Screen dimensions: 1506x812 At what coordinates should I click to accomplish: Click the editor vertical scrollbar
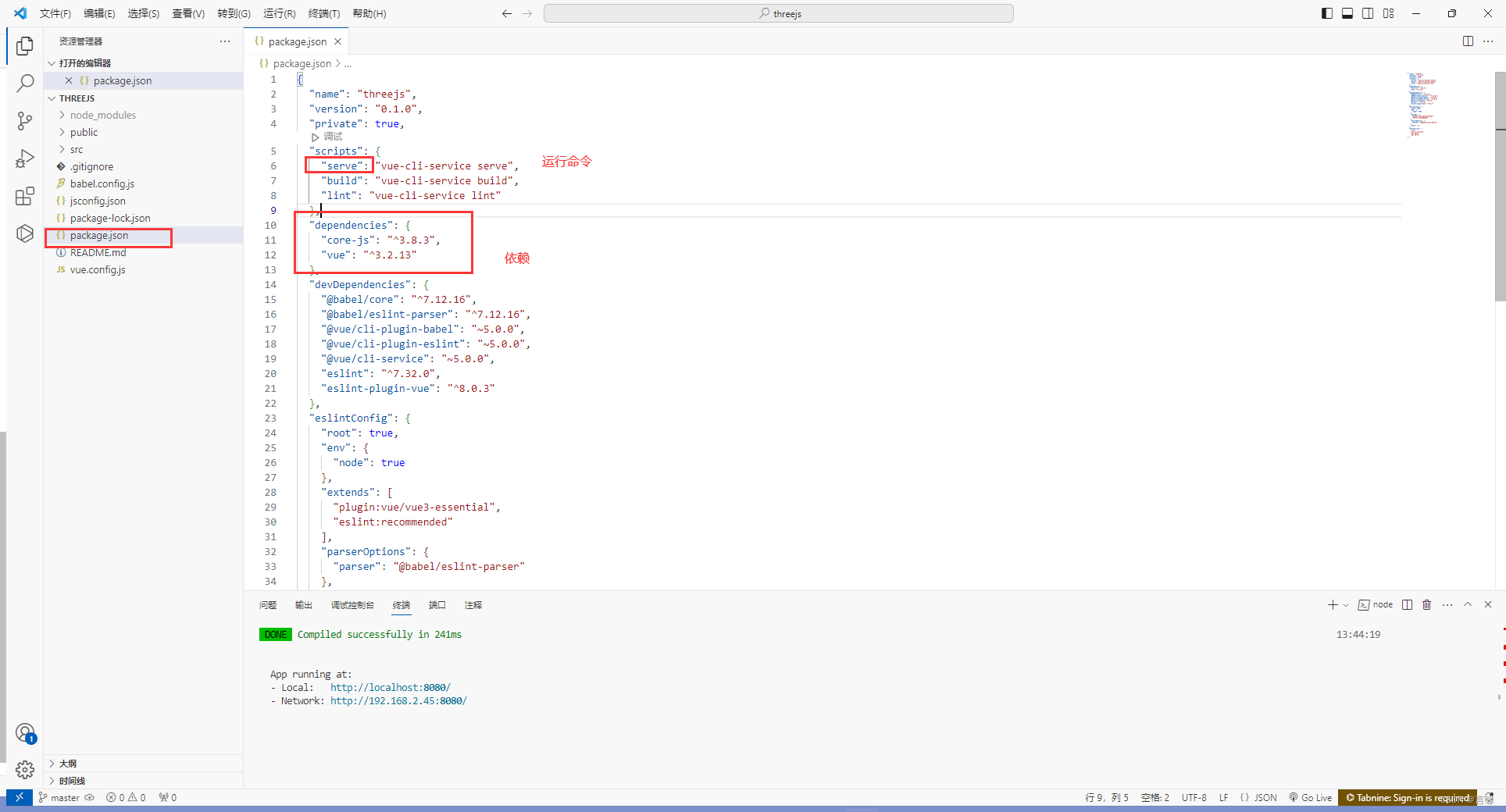pyautogui.click(x=1500, y=187)
